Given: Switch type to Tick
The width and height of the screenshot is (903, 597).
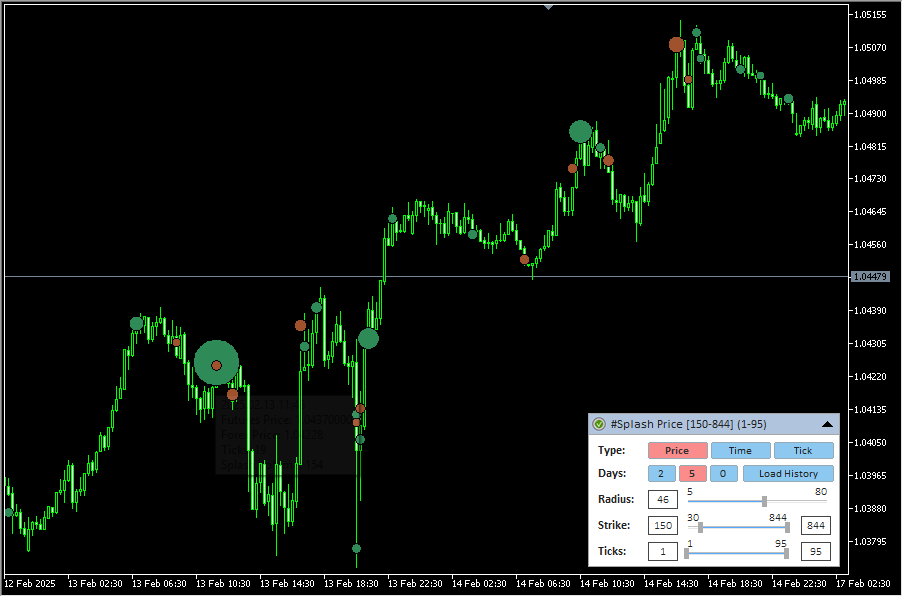Looking at the screenshot, I should (803, 451).
